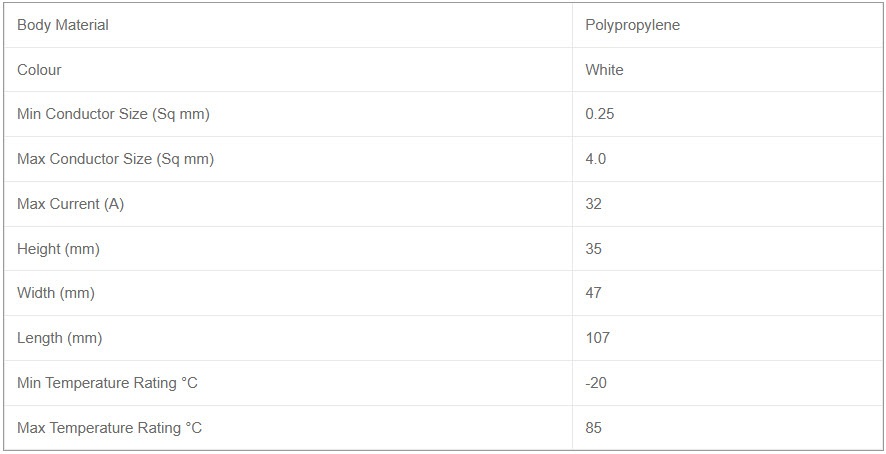Select the 107 length value
The width and height of the screenshot is (886, 454).
click(x=597, y=338)
